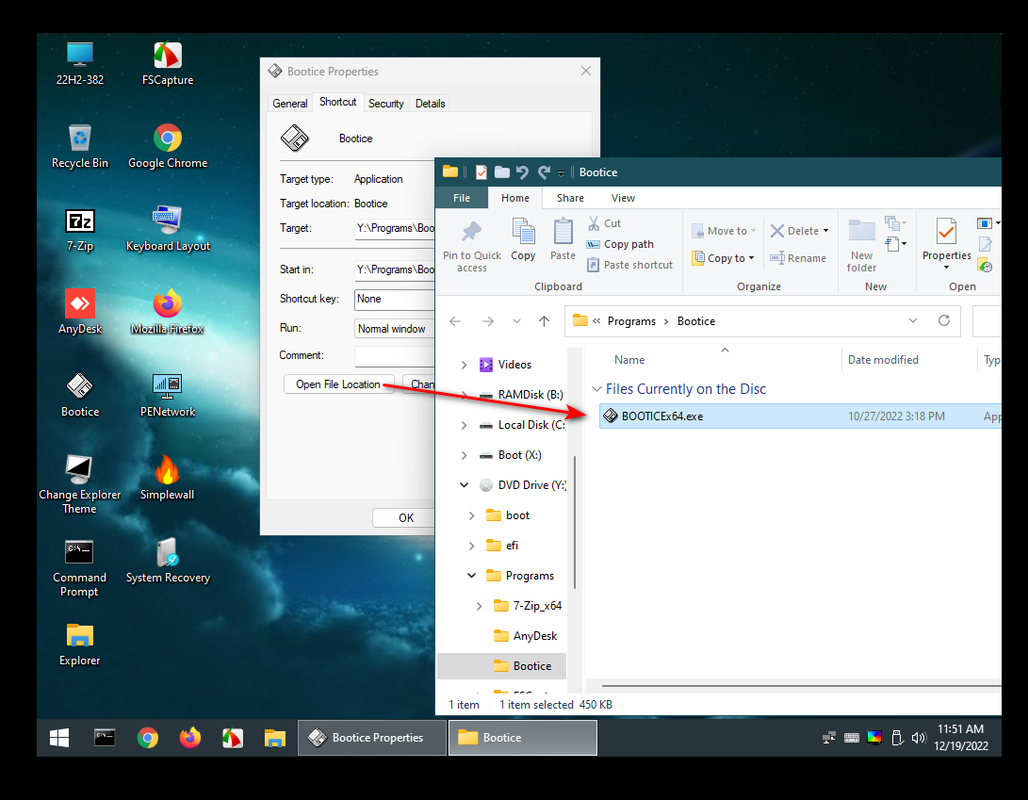Click the New folder ribbon button
This screenshot has width=1028, height=800.
pos(861,246)
